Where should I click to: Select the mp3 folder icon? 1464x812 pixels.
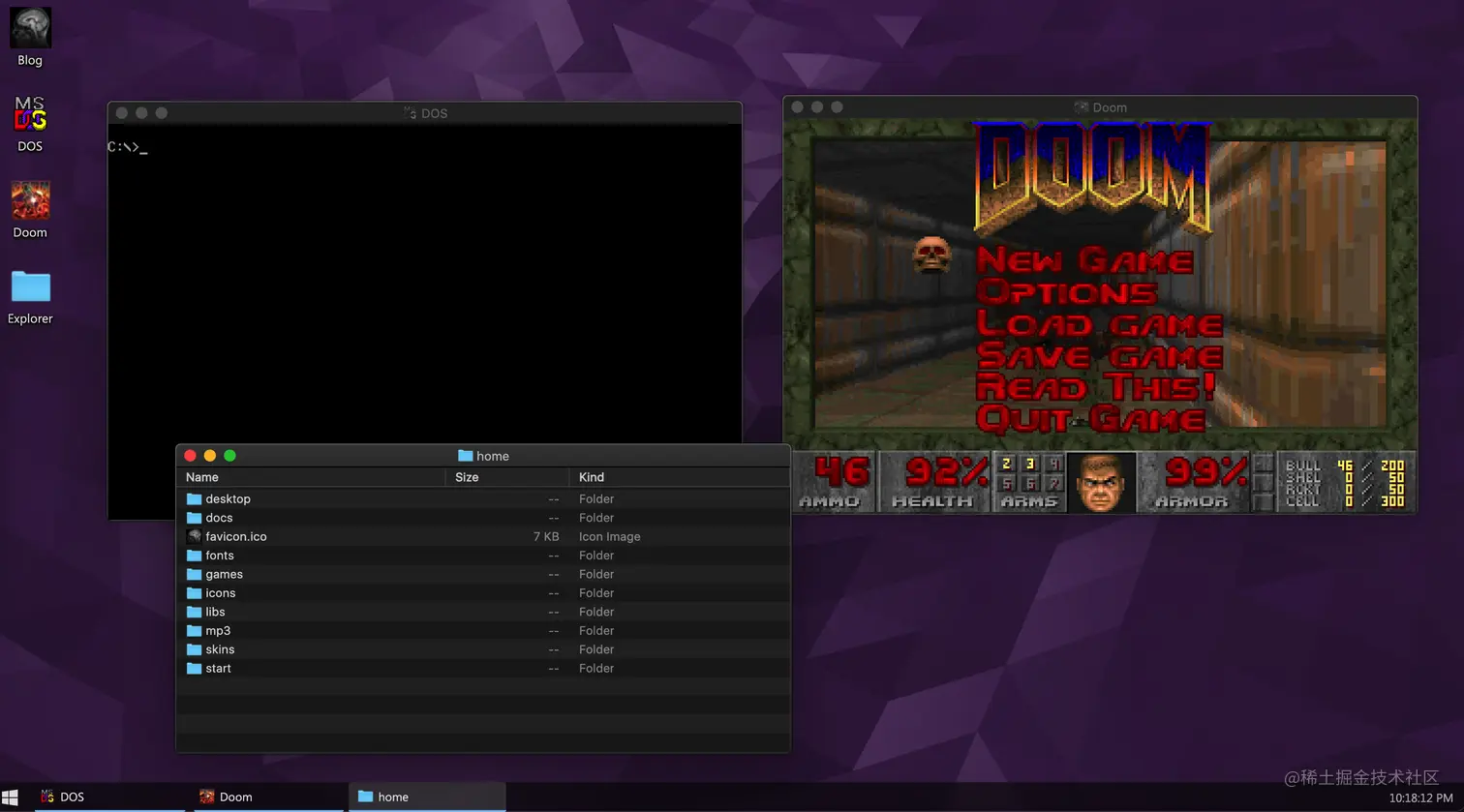[x=194, y=631]
